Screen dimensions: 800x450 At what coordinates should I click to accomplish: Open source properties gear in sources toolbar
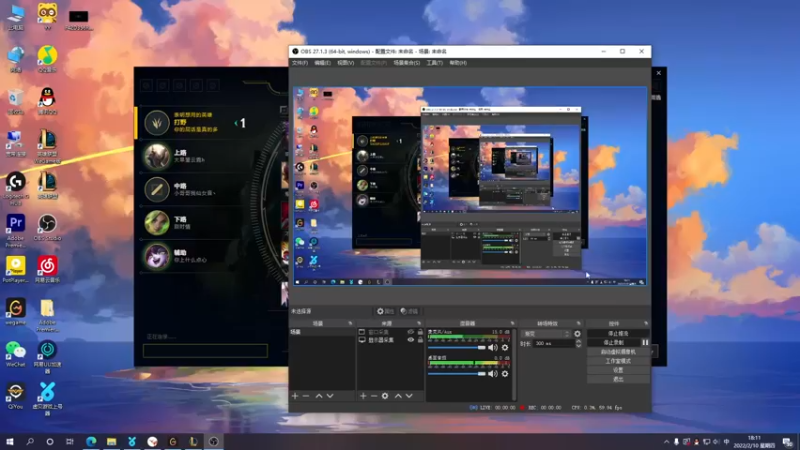click(385, 396)
